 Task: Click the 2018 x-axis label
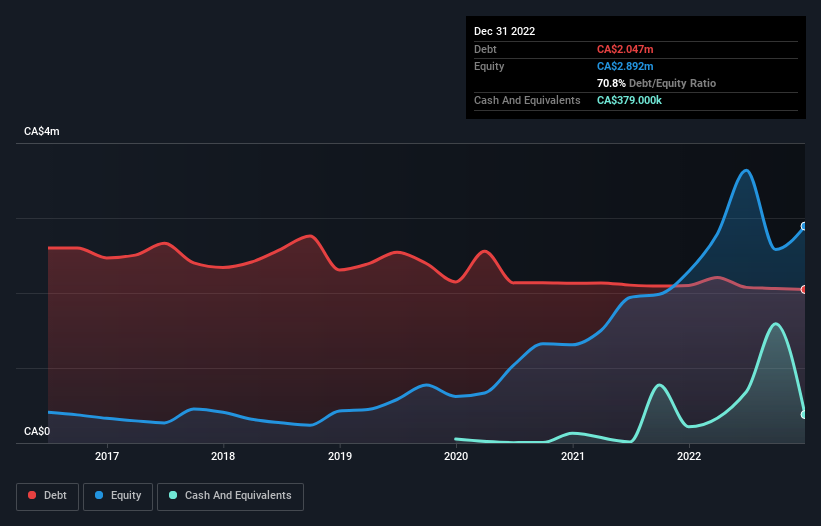pos(223,456)
